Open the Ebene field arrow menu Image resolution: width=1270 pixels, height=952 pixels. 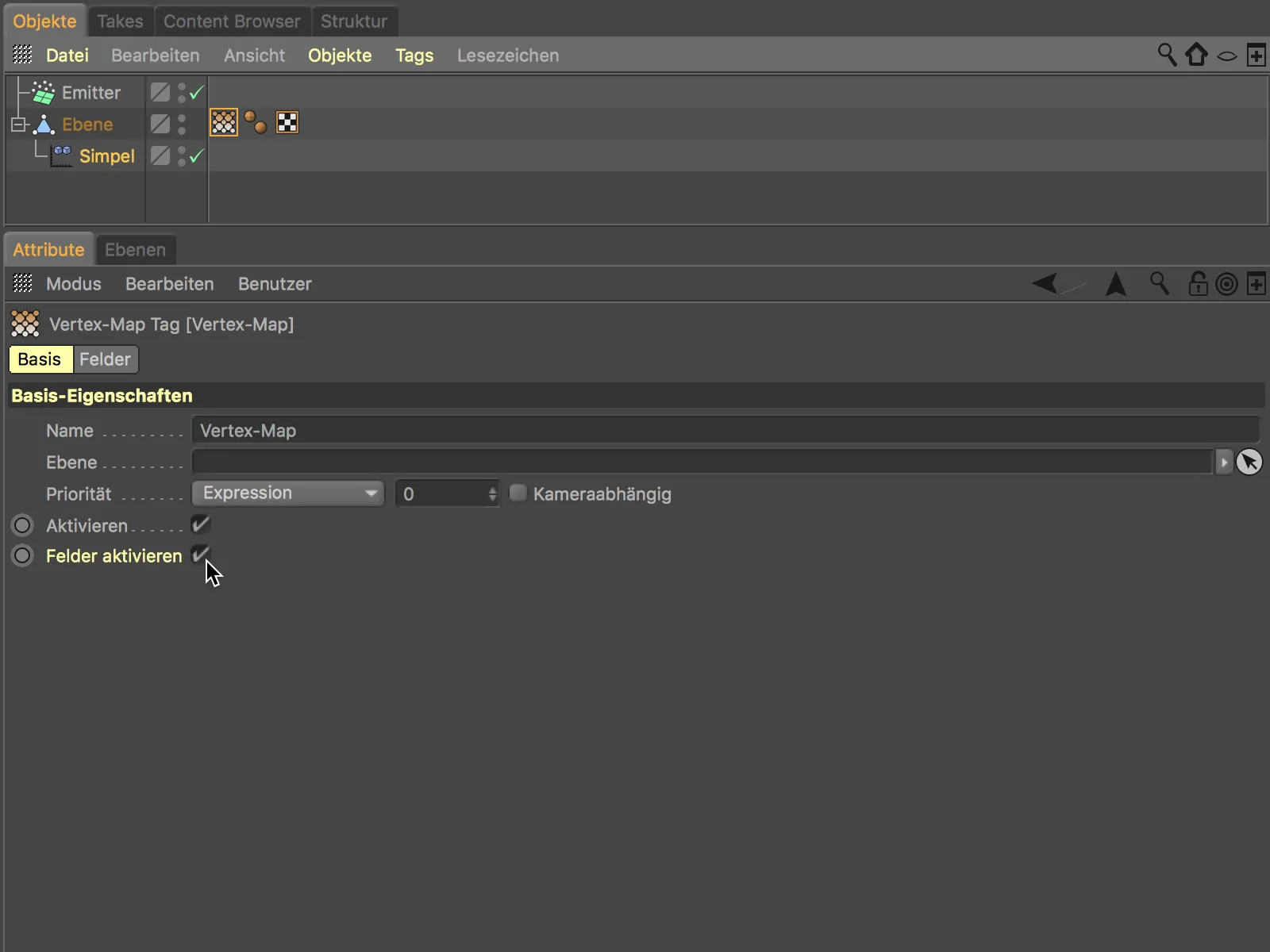point(1224,462)
